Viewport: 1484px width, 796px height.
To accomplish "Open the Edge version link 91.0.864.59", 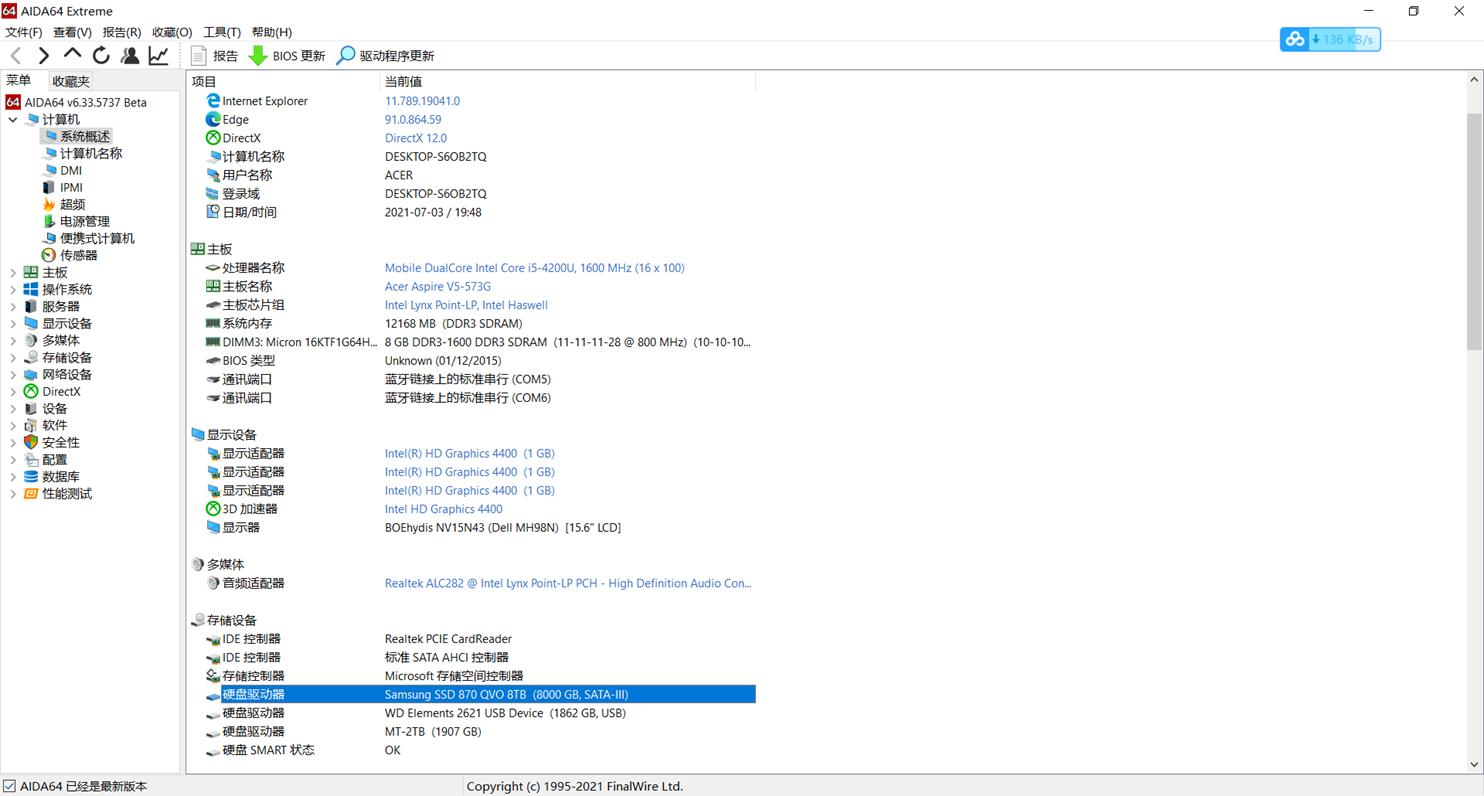I will pos(413,120).
